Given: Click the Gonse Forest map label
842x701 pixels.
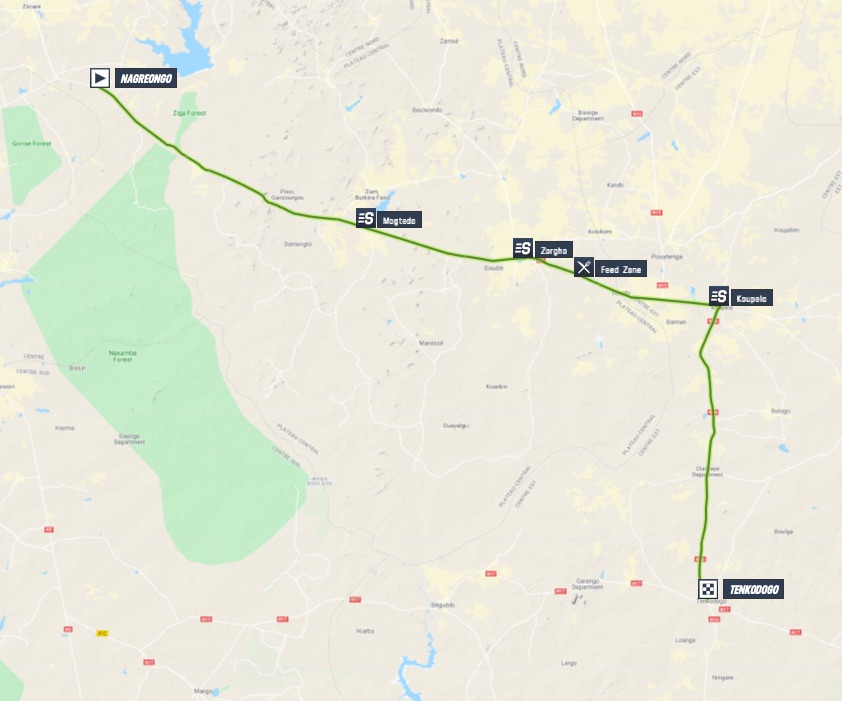Looking at the screenshot, I should point(32,143).
